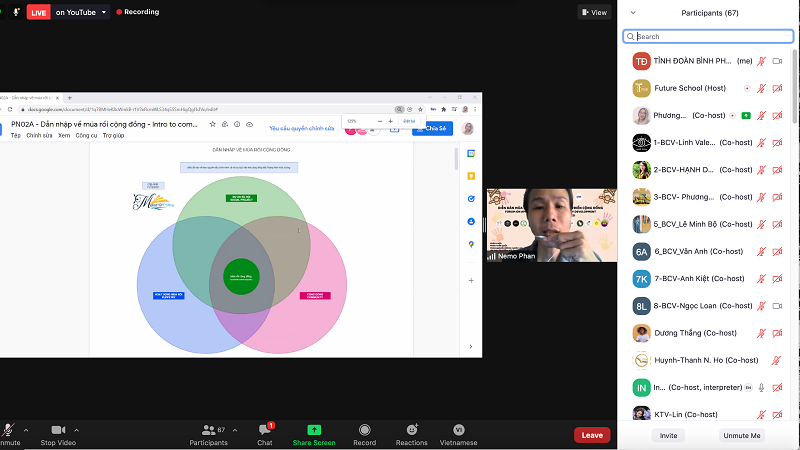
Task: Open the Chỉnh sửa menu in Docs
Action: [39, 135]
